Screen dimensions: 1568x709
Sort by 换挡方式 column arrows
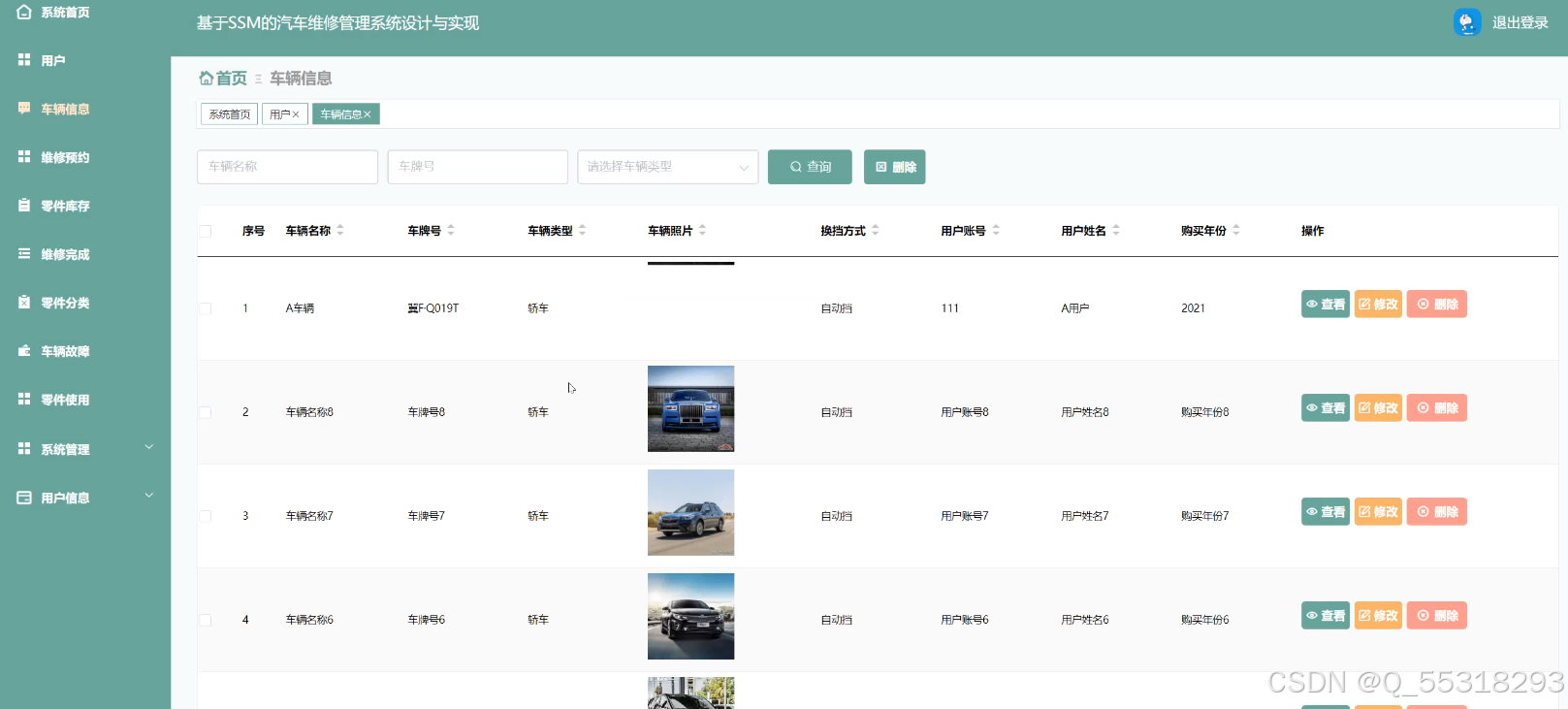876,231
